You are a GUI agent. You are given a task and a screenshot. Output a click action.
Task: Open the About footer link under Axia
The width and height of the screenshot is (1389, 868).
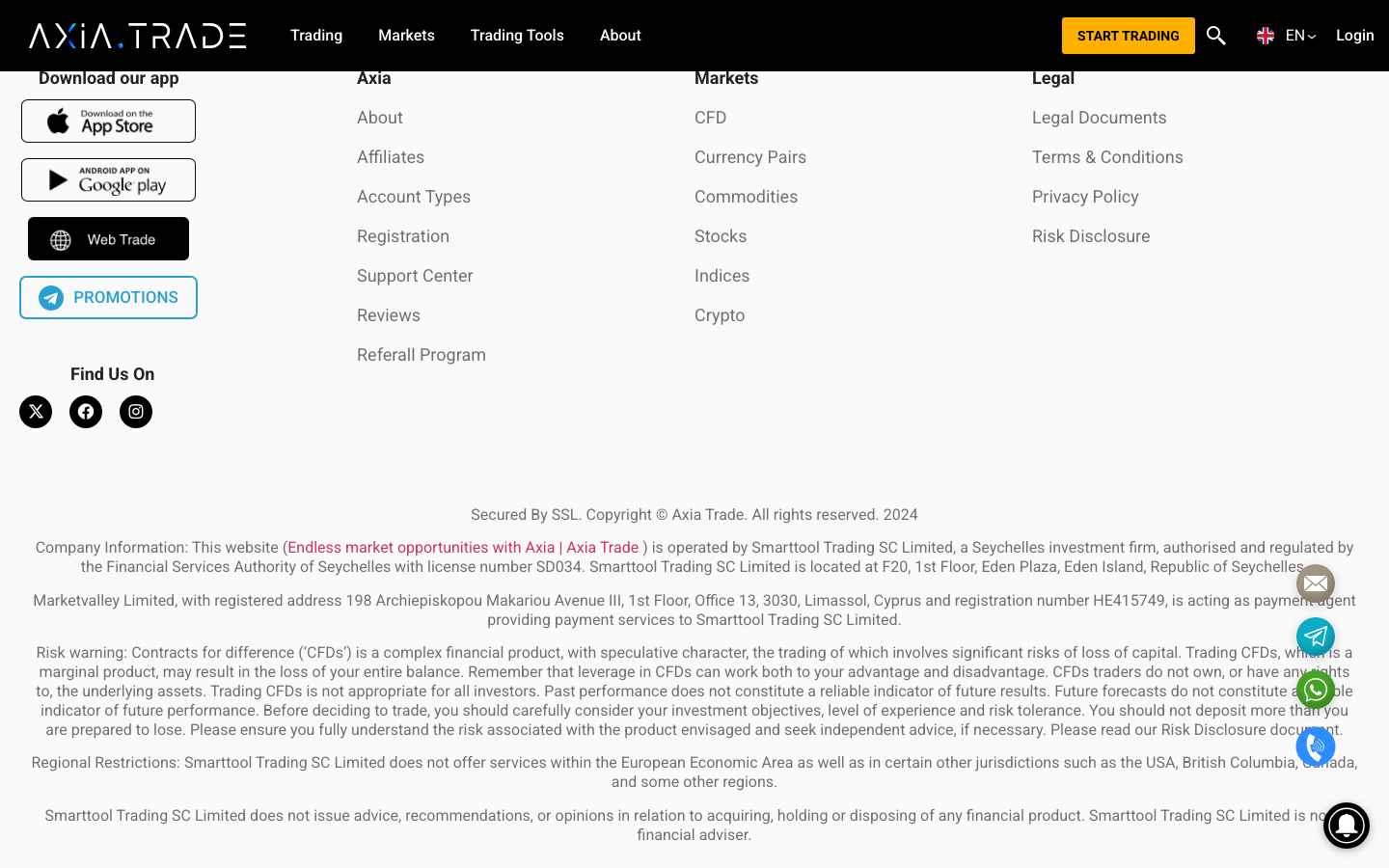coord(380,118)
